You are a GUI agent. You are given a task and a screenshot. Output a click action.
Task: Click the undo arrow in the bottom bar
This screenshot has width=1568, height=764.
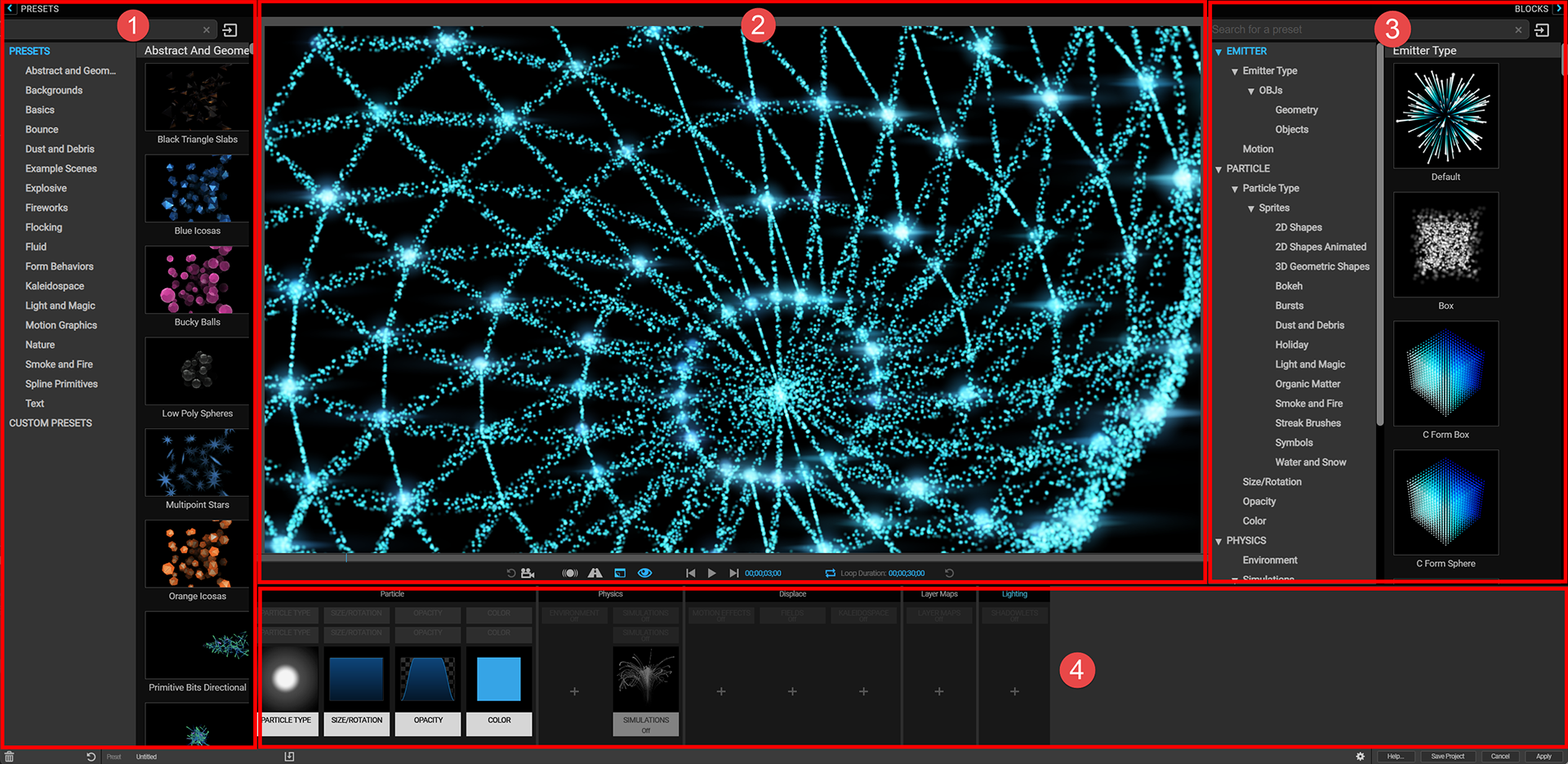(91, 757)
